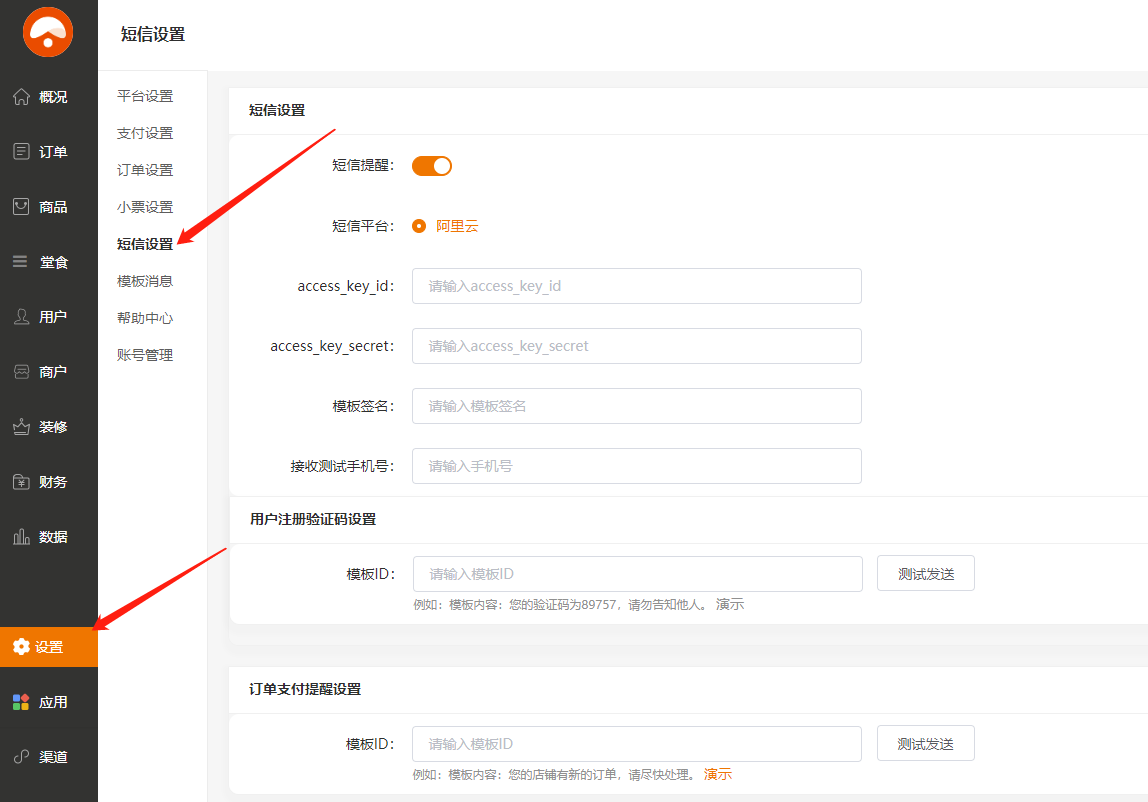Toggle the 短信提醒 switch off
Image resolution: width=1148 pixels, height=802 pixels.
[x=432, y=166]
